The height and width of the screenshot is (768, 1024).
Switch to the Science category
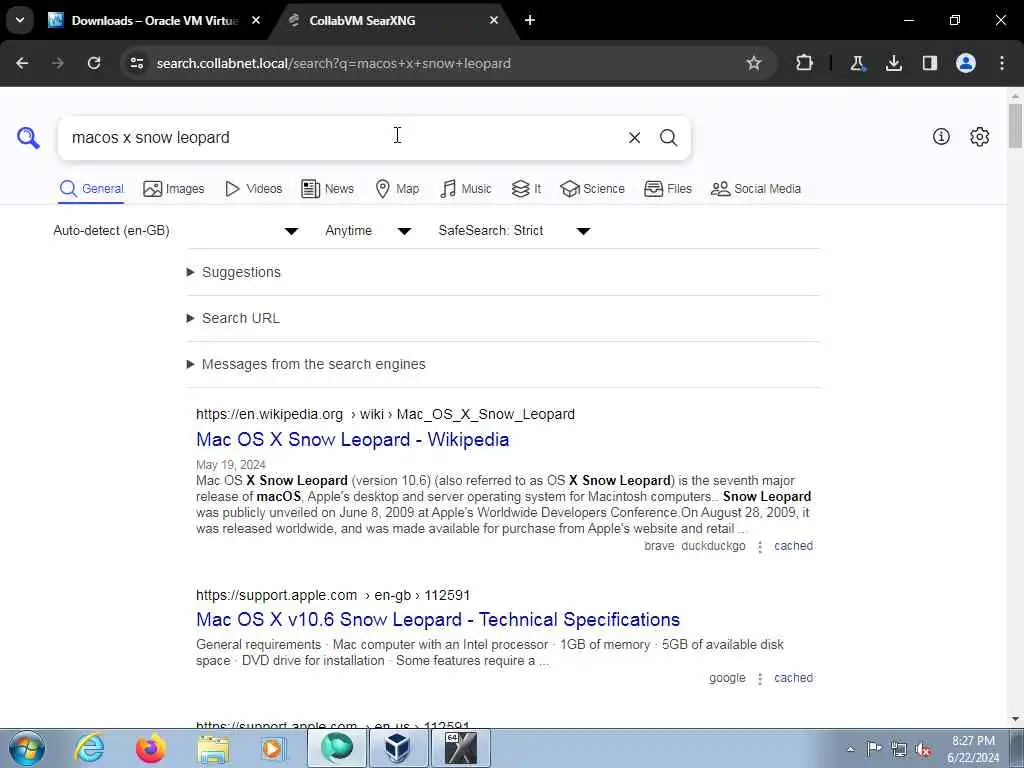coord(592,189)
